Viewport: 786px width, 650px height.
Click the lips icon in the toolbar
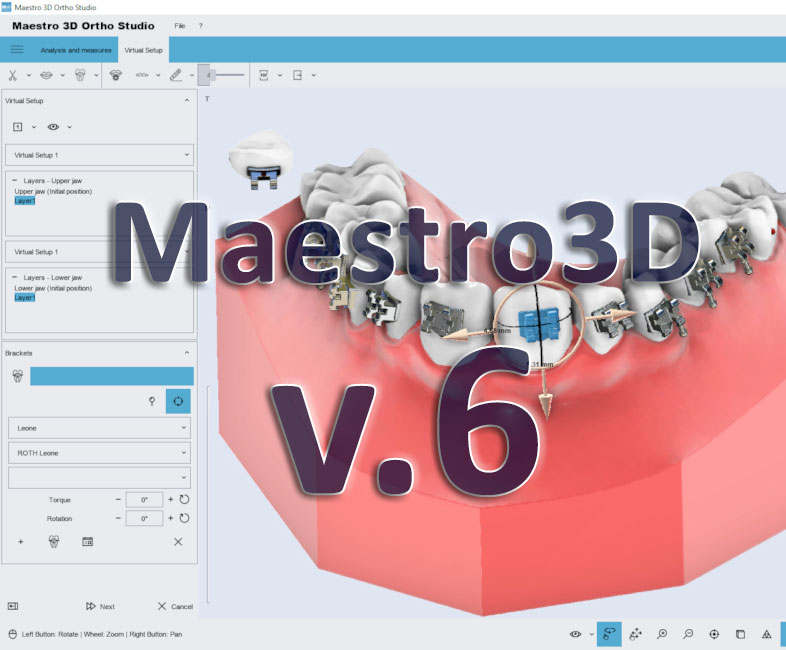47,75
